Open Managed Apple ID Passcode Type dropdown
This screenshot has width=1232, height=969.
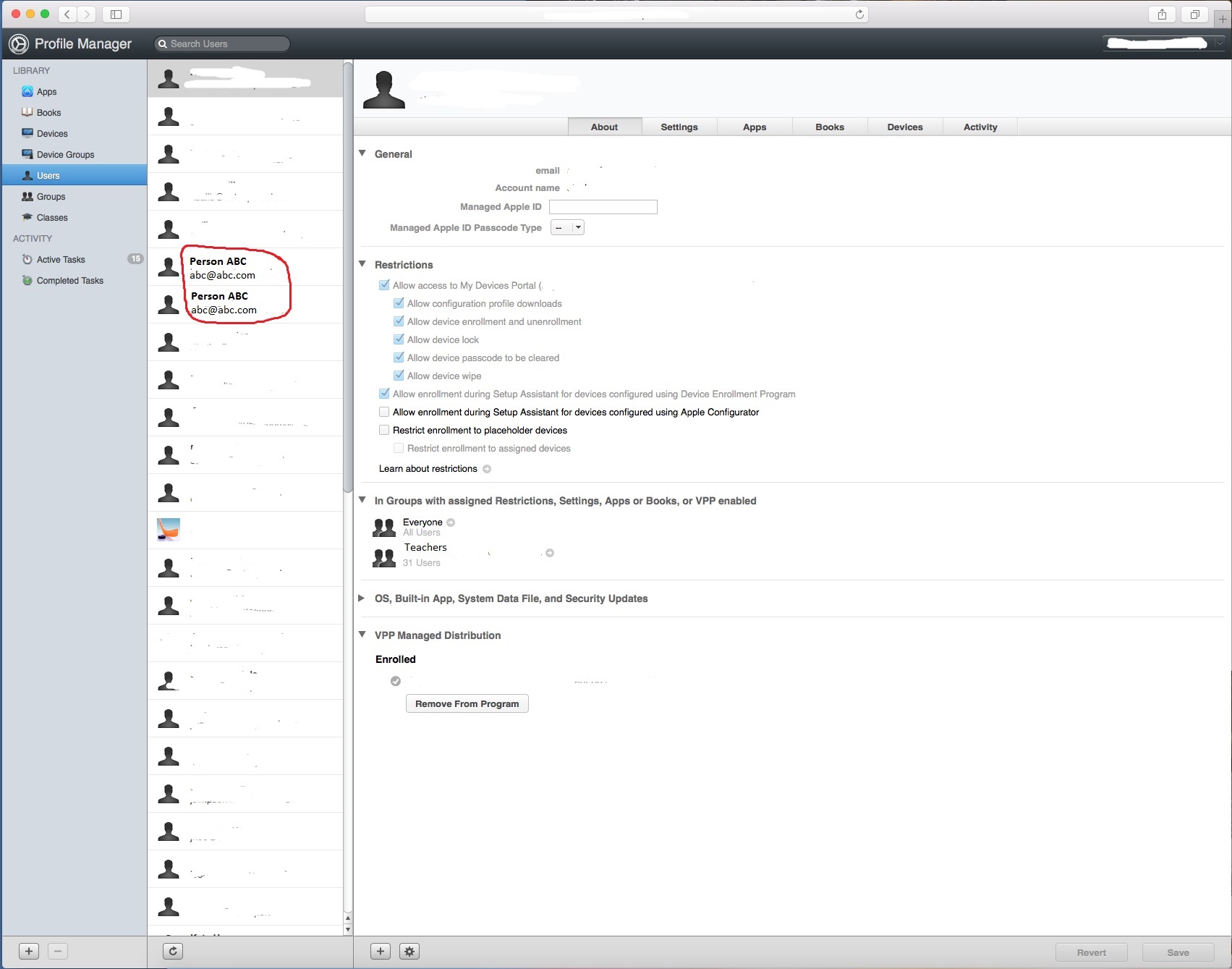click(567, 228)
